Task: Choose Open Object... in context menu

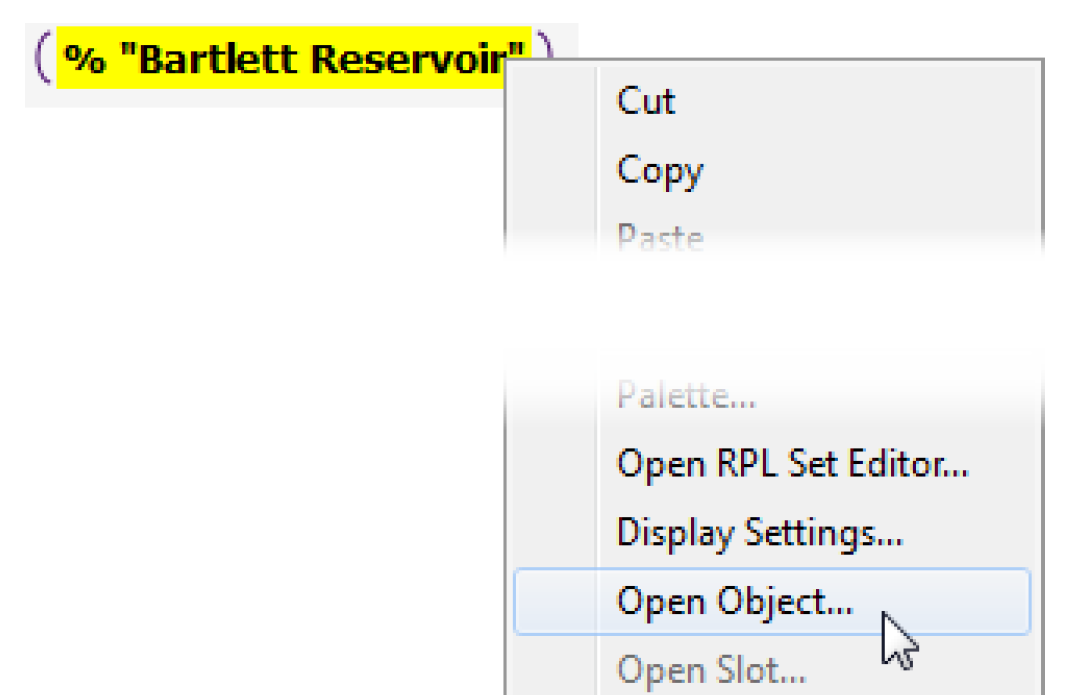Action: point(735,601)
